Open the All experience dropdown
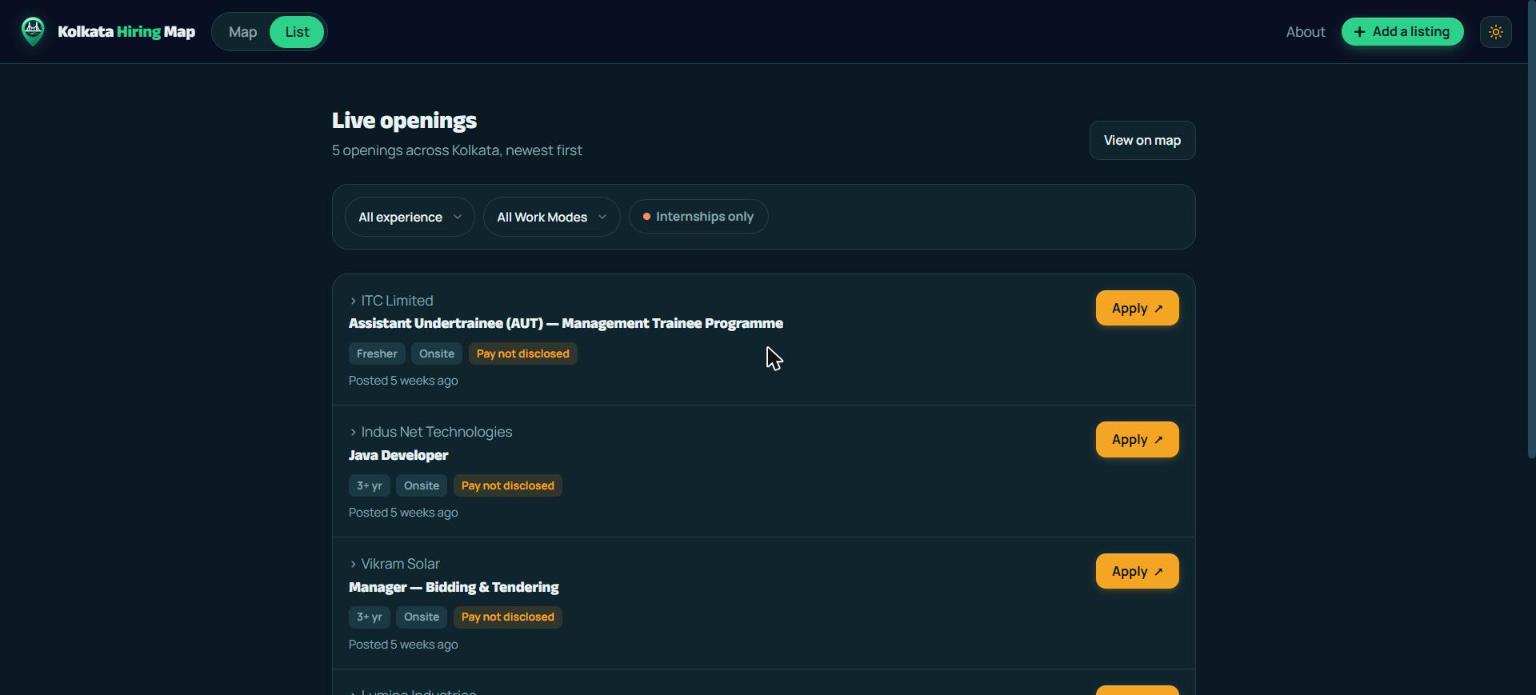The height and width of the screenshot is (695, 1536). tap(410, 217)
